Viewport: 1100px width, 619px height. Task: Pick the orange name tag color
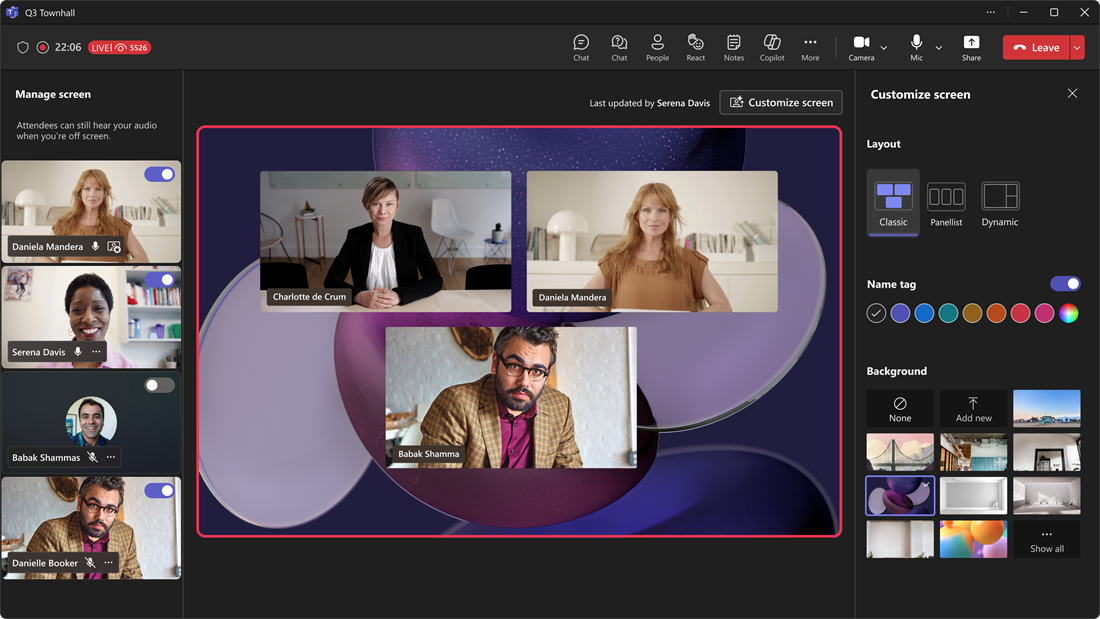[996, 313]
